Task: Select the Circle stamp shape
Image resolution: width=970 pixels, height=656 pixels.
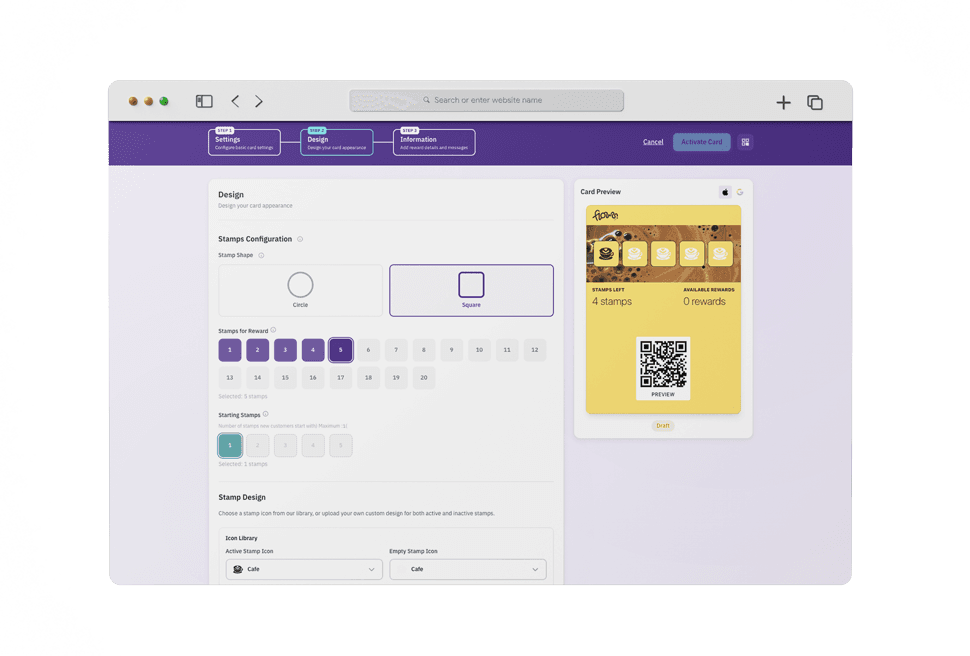Action: pos(300,290)
